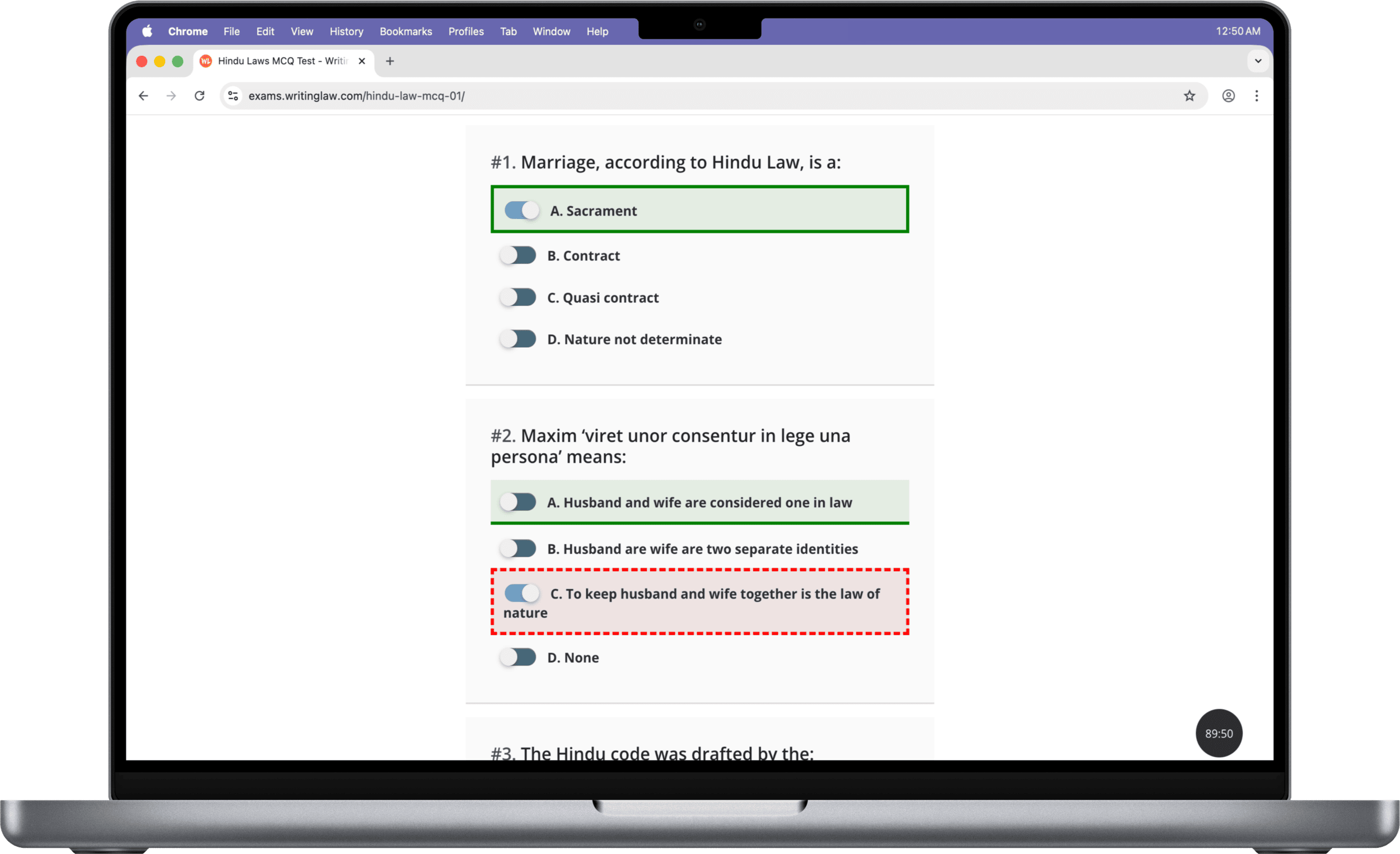
Task: Open Chrome three-dot menu
Action: (x=1256, y=96)
